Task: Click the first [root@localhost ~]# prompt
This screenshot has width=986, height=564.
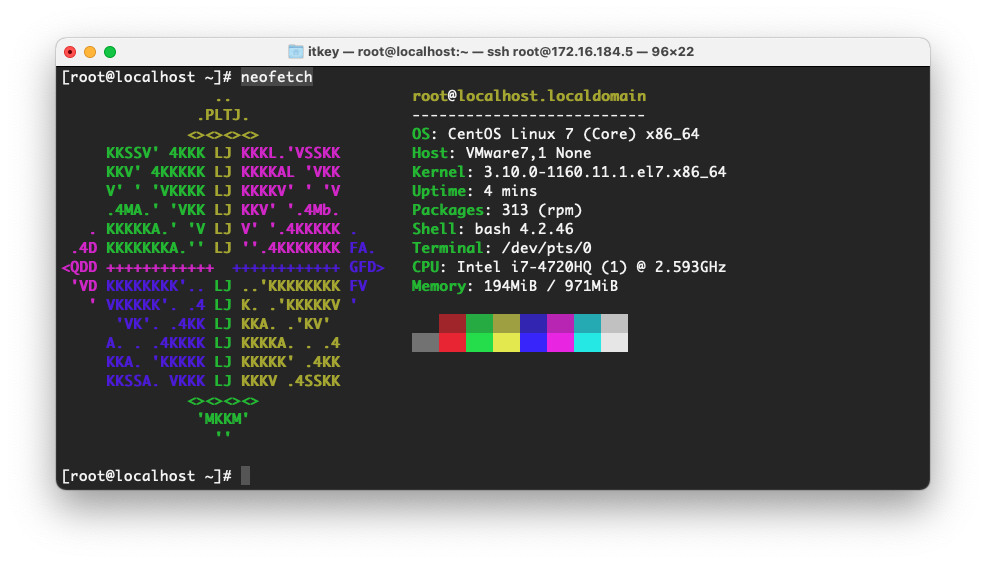Action: tap(147, 77)
